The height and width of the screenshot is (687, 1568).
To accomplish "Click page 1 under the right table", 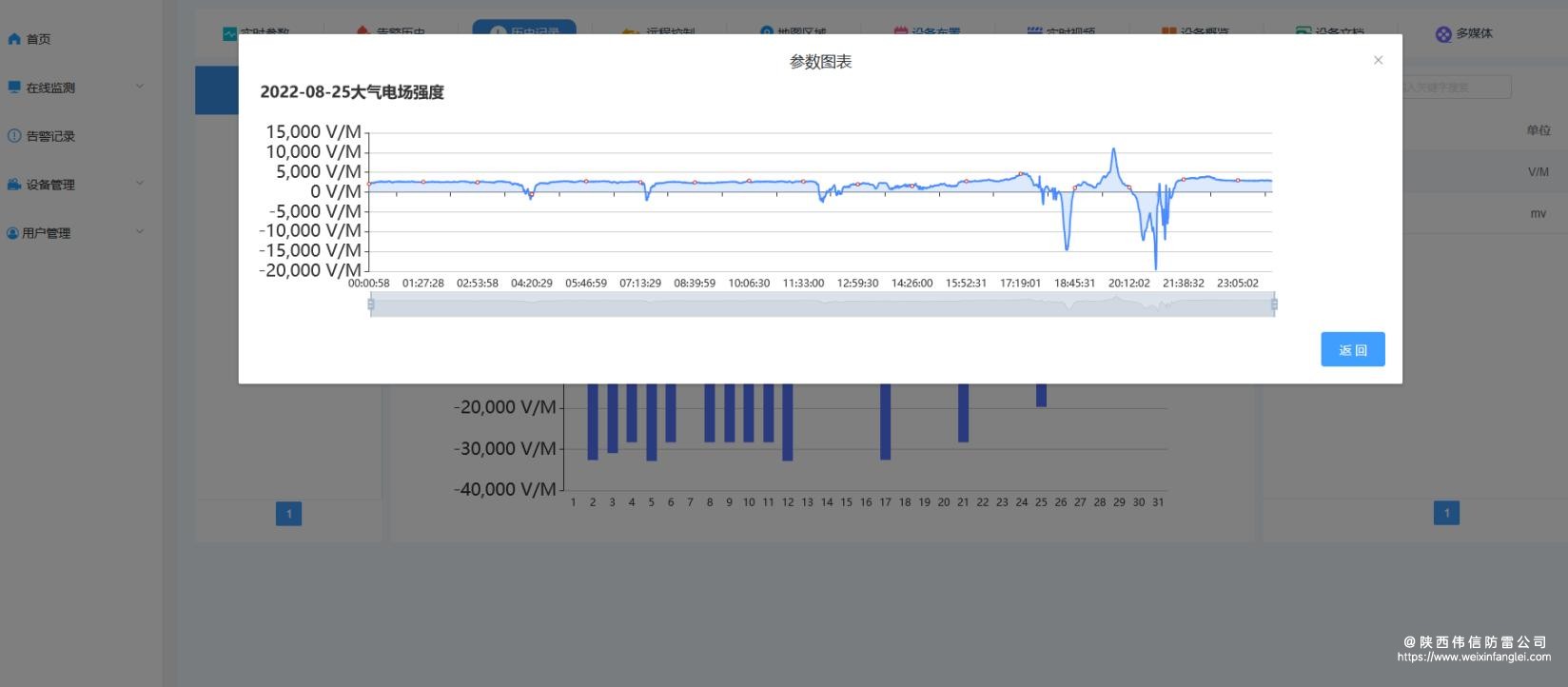I will (x=1446, y=514).
